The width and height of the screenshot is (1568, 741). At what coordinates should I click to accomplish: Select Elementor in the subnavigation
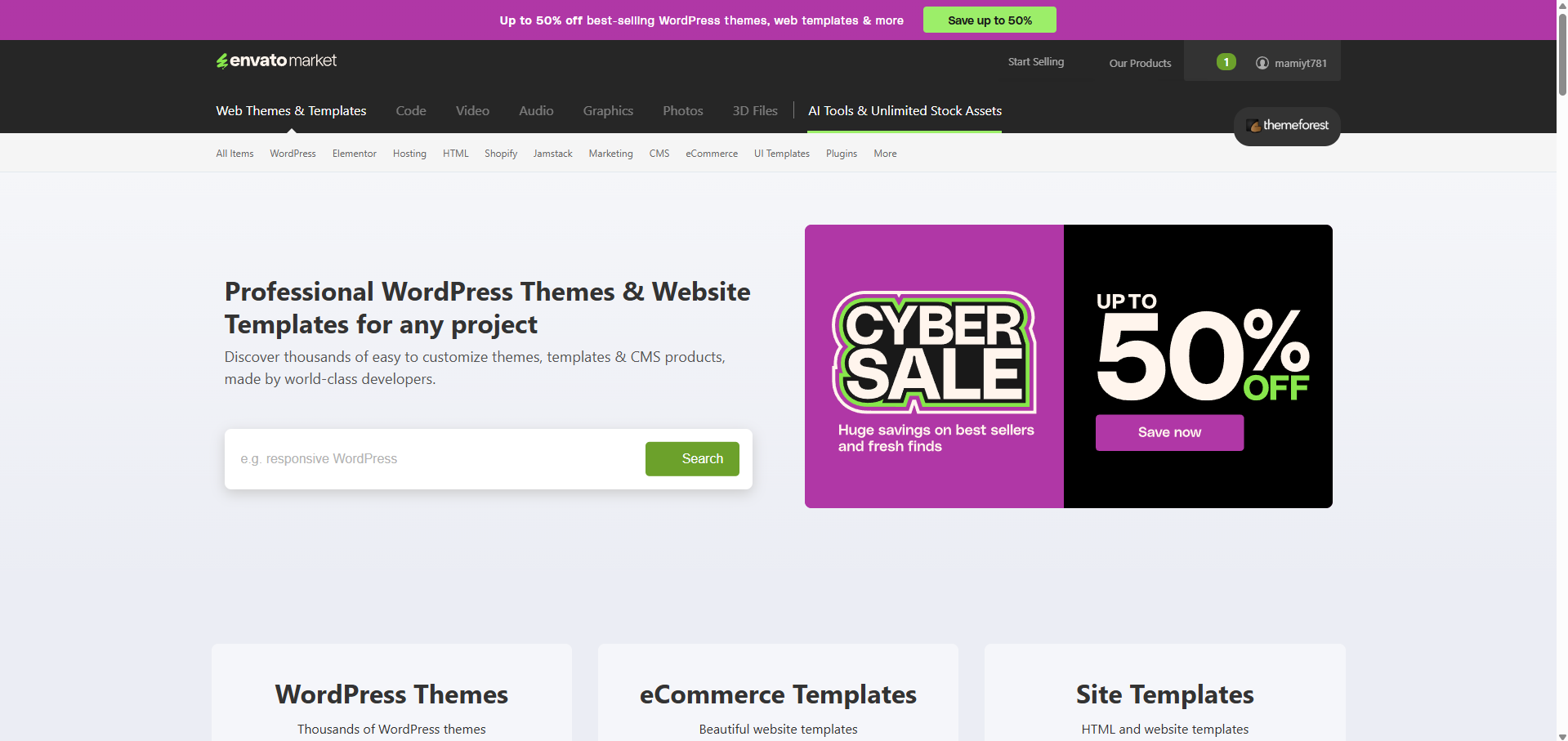click(x=355, y=154)
